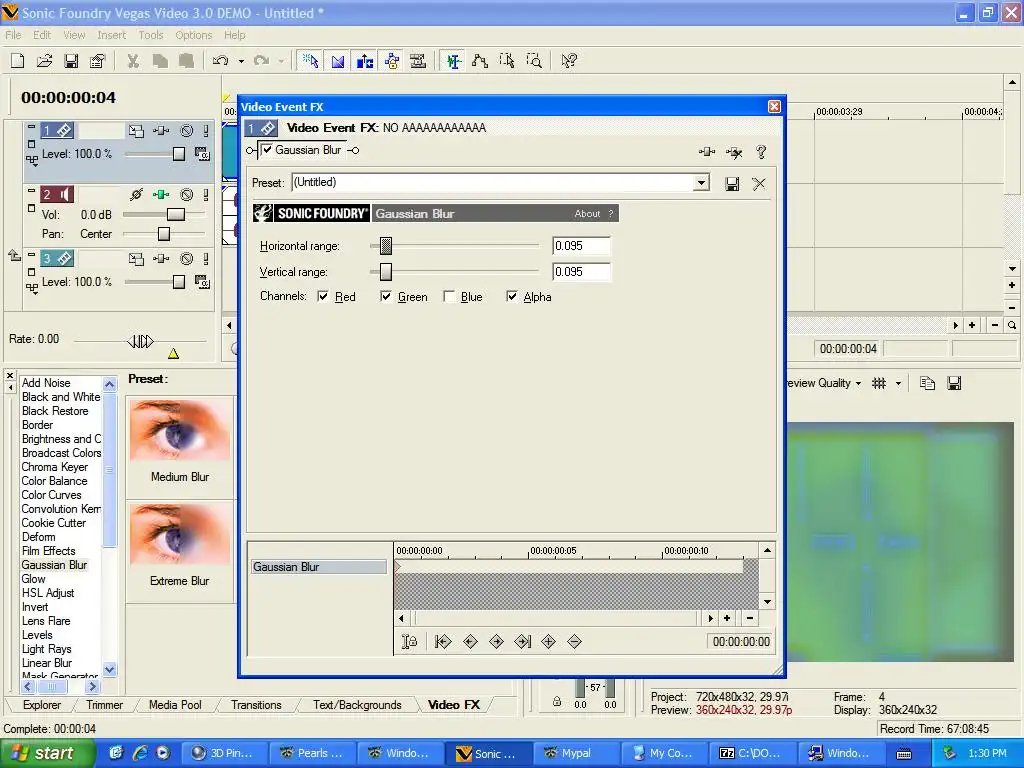This screenshot has height=768, width=1024.
Task: Click the Redo arrow icon
Action: [x=261, y=61]
